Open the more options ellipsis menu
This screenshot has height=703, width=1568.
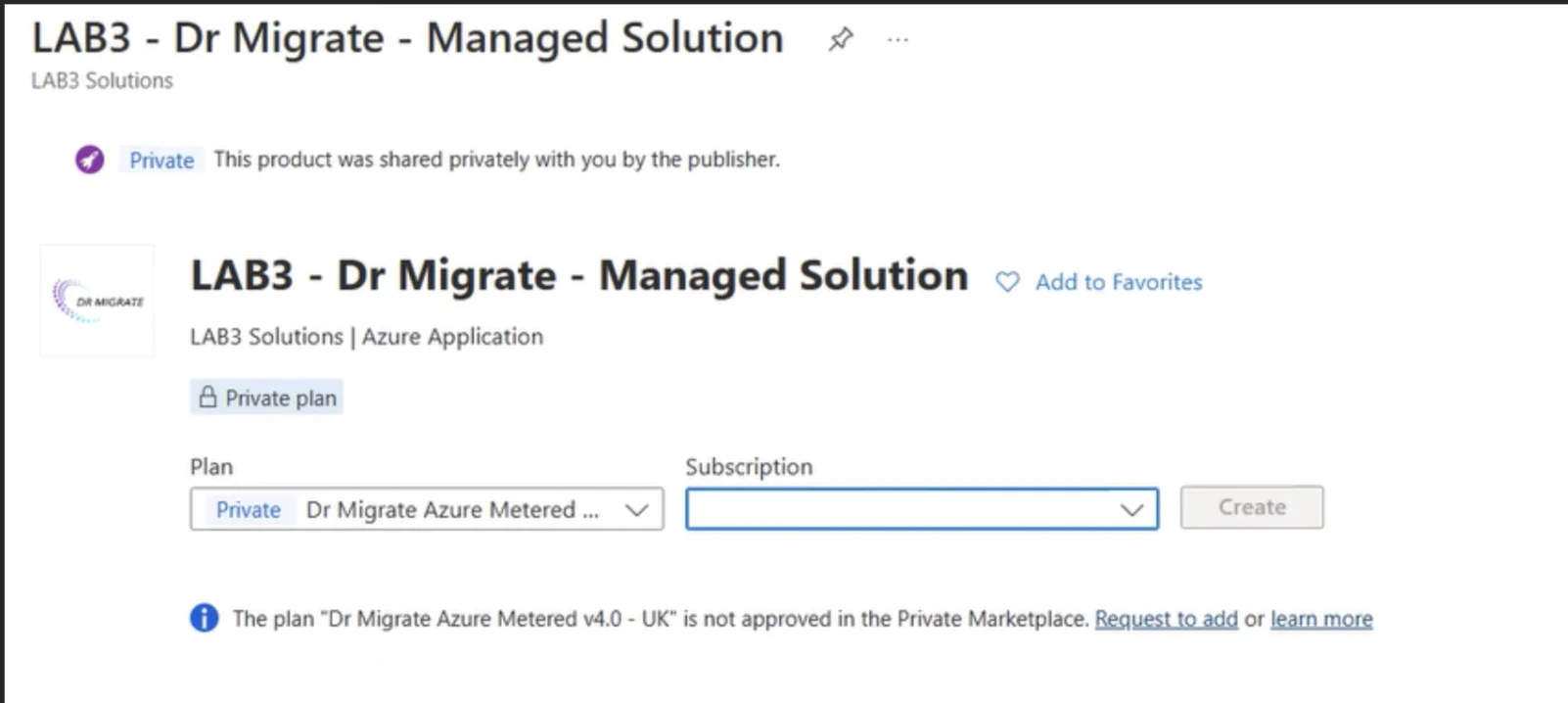898,40
